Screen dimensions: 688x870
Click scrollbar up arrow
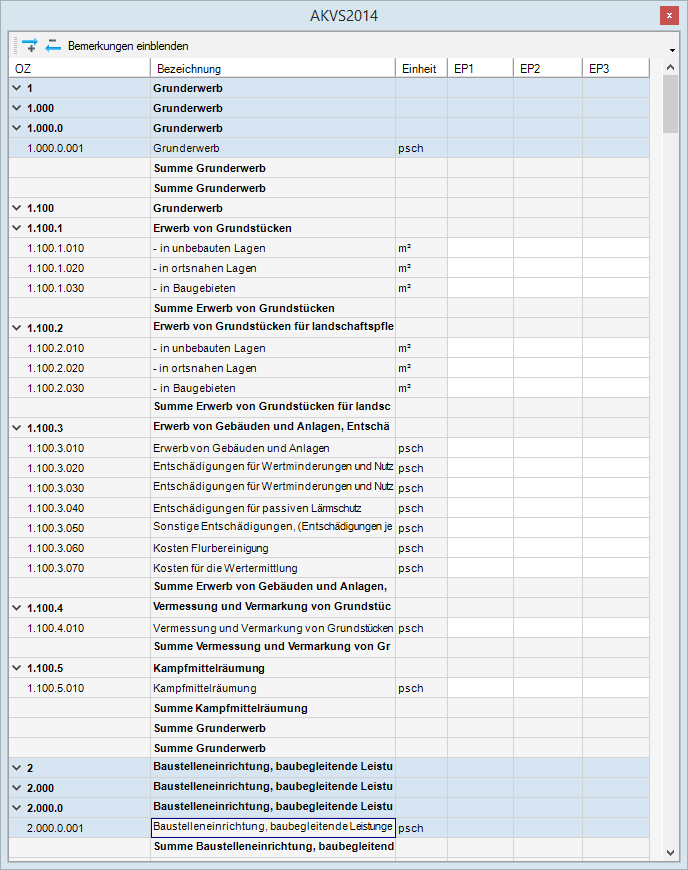coord(670,67)
